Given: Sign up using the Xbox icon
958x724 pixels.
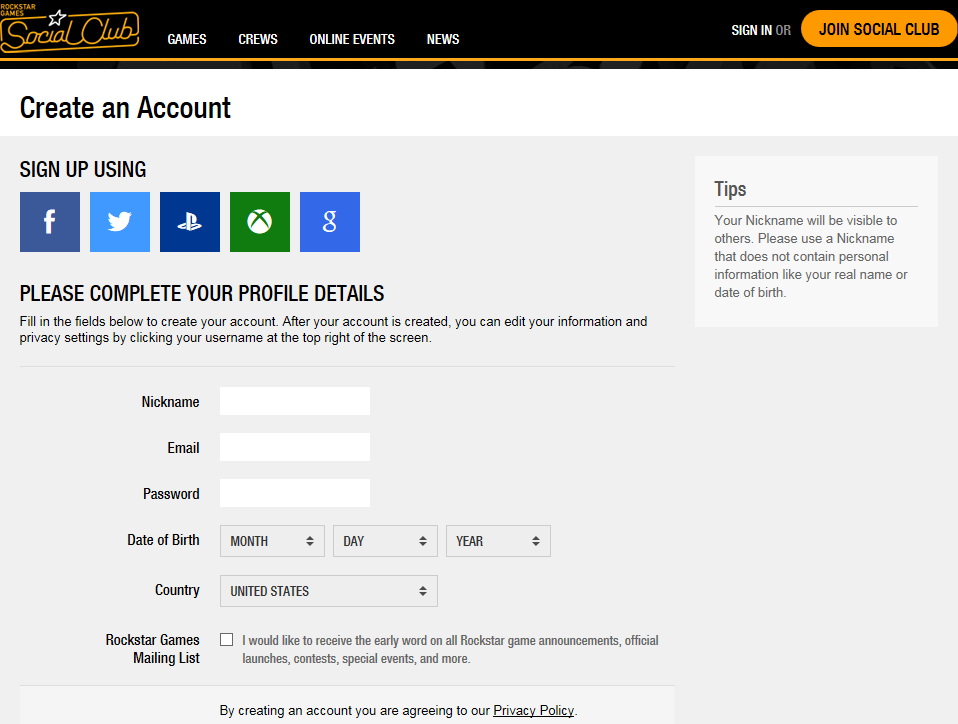Looking at the screenshot, I should (260, 222).
